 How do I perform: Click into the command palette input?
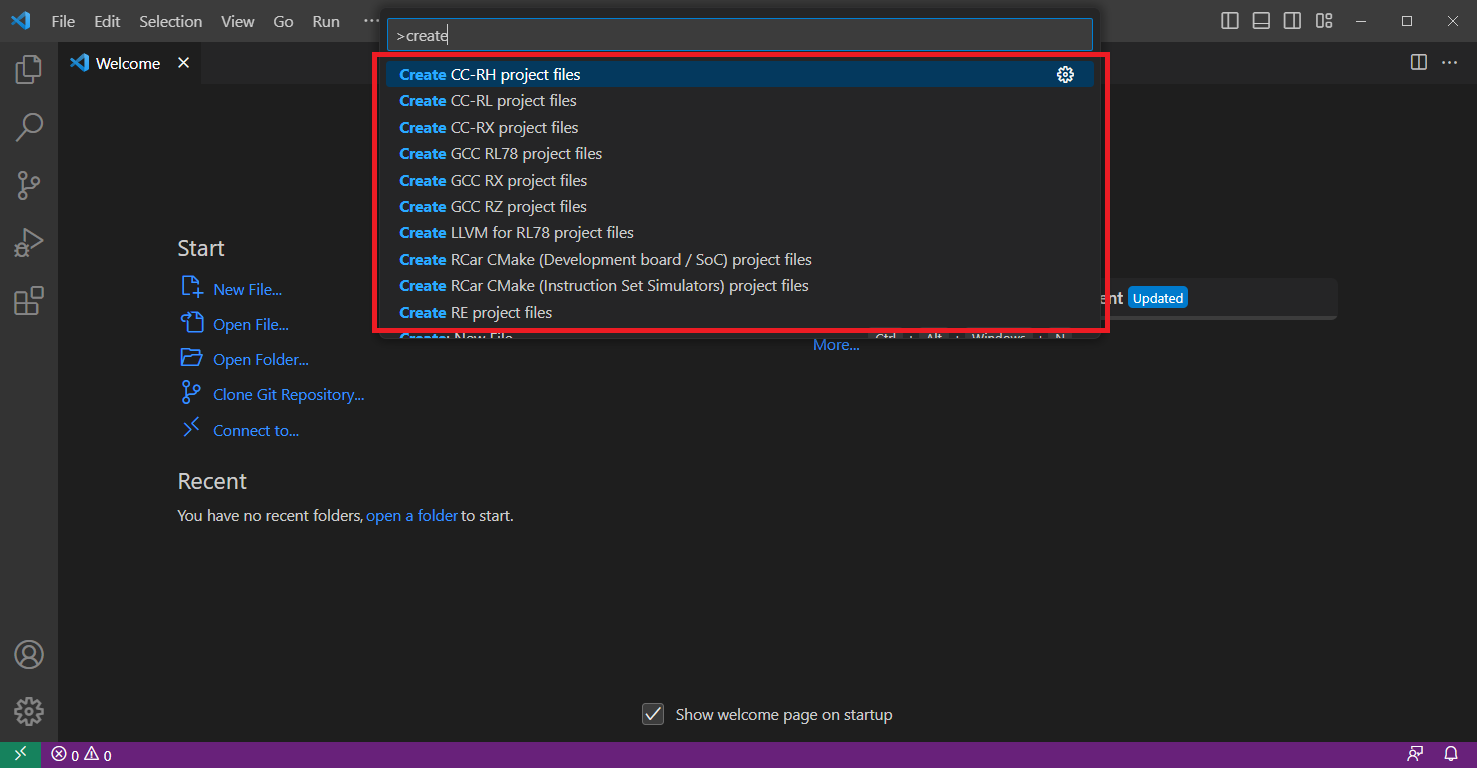[739, 35]
